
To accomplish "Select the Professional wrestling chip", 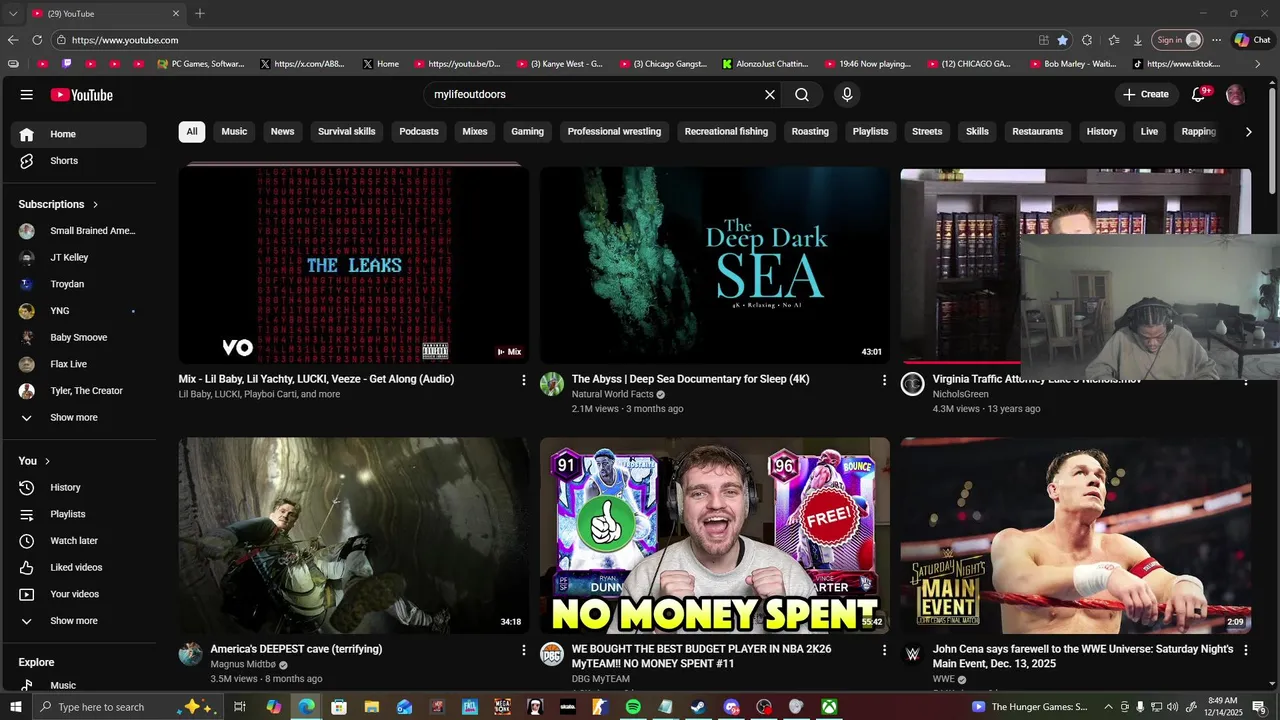I will [614, 131].
